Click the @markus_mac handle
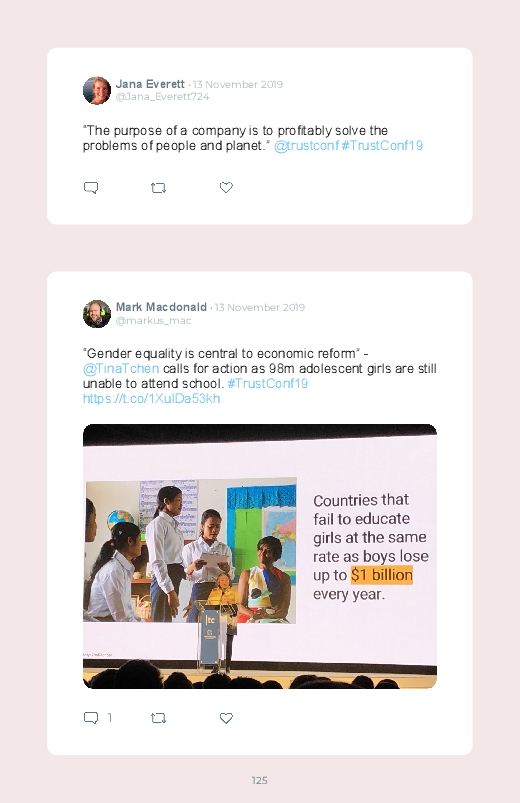Screen dimensions: 520x803 point(153,321)
